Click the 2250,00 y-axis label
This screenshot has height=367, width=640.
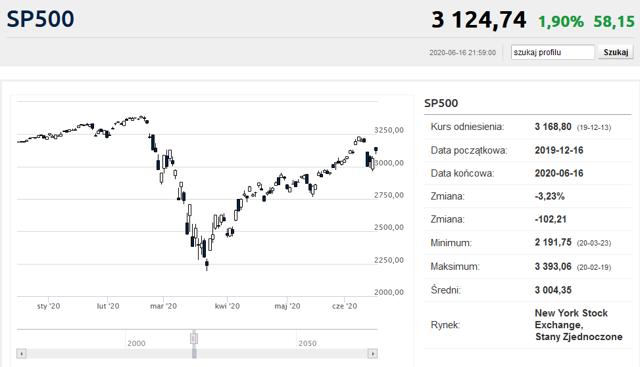[389, 260]
